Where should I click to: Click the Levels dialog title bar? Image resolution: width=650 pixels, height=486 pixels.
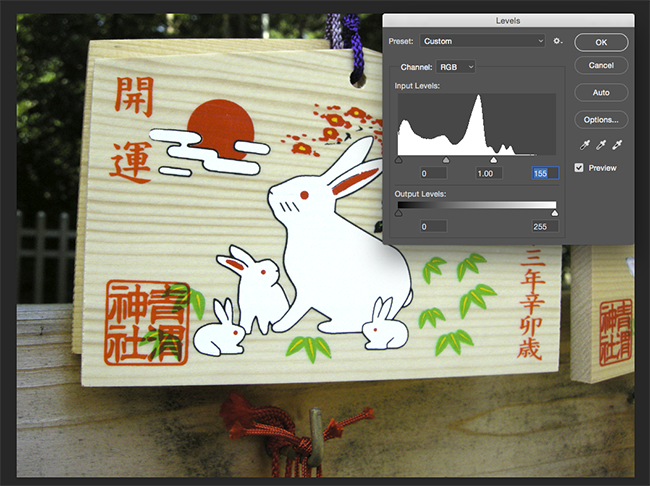508,20
